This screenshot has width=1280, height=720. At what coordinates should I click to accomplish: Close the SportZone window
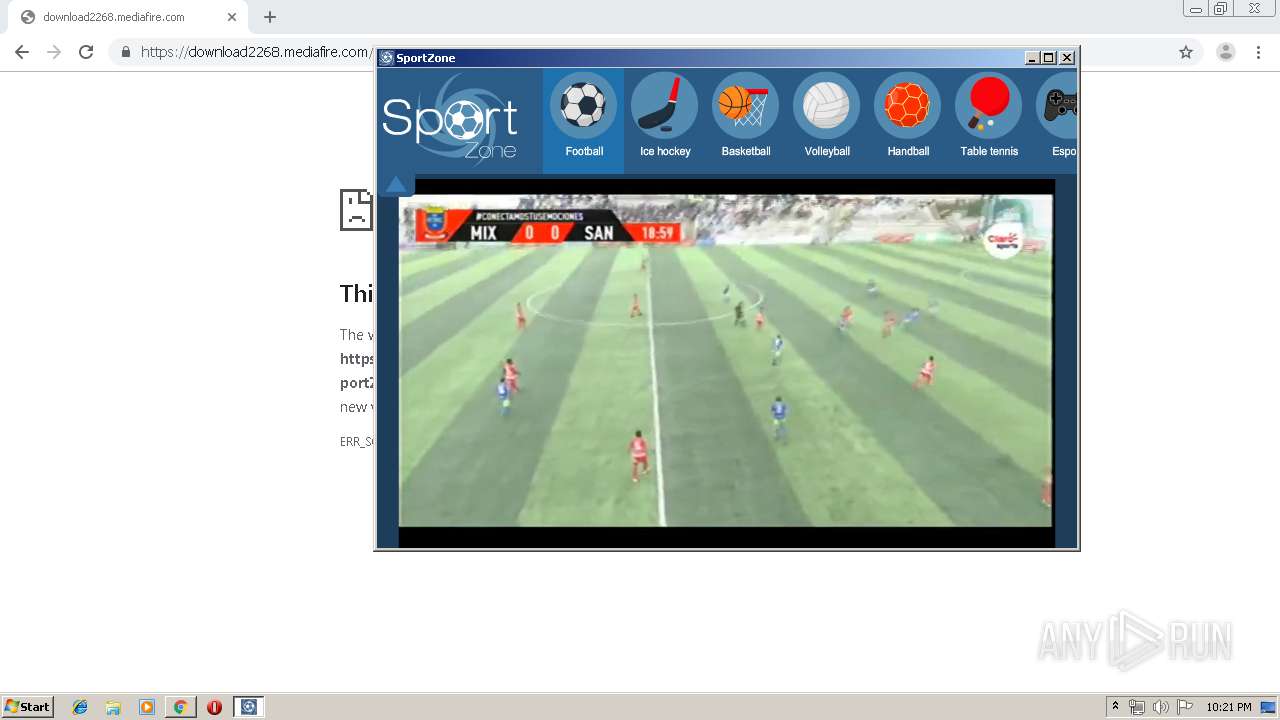1067,58
